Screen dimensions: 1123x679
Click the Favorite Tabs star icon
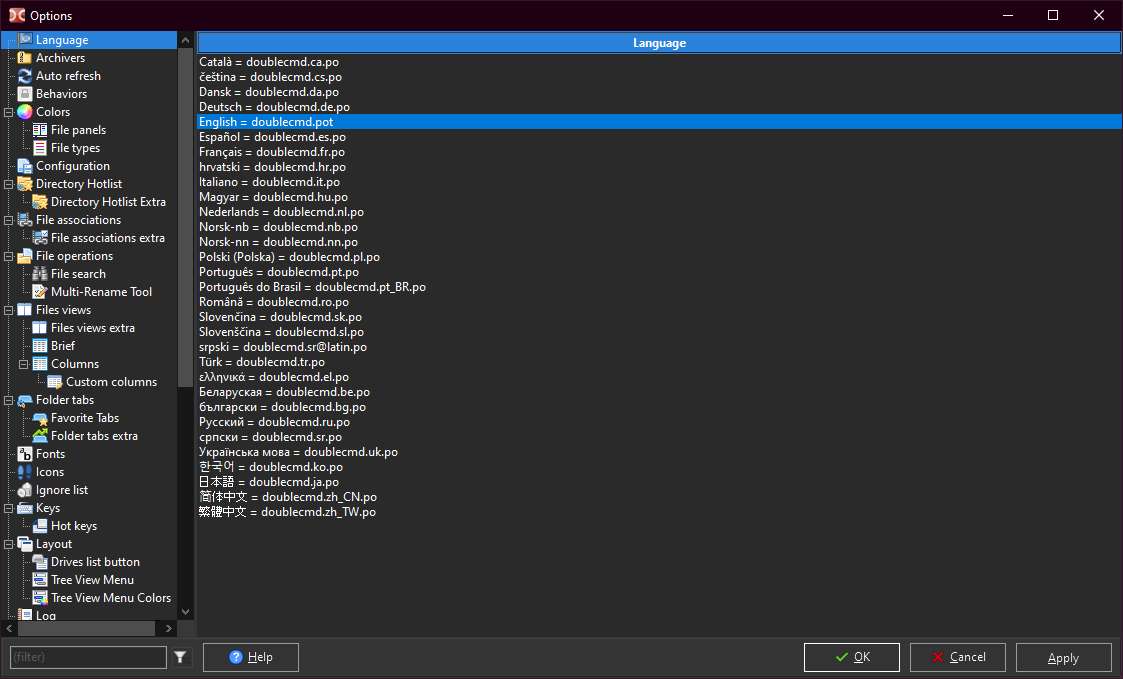tap(40, 418)
